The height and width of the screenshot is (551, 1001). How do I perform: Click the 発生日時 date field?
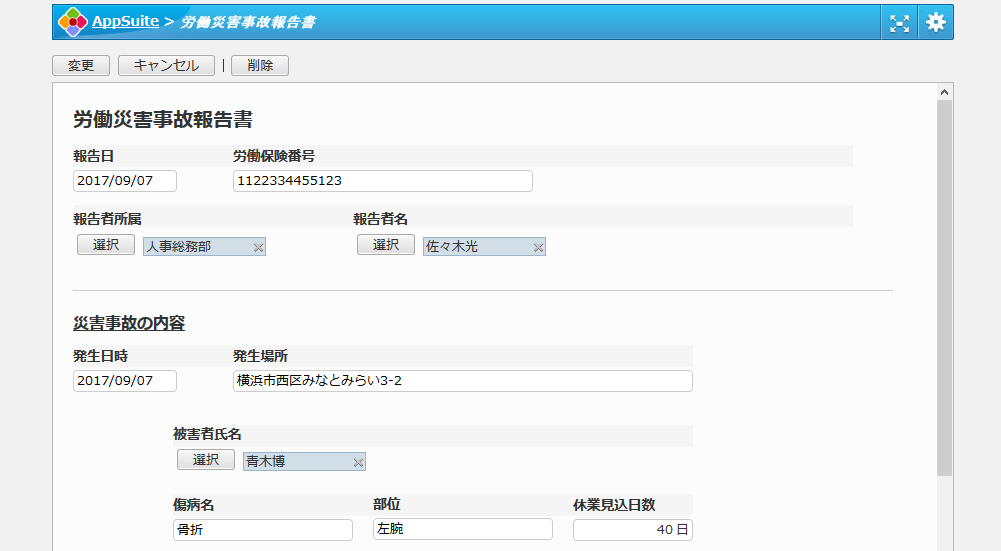(x=125, y=381)
